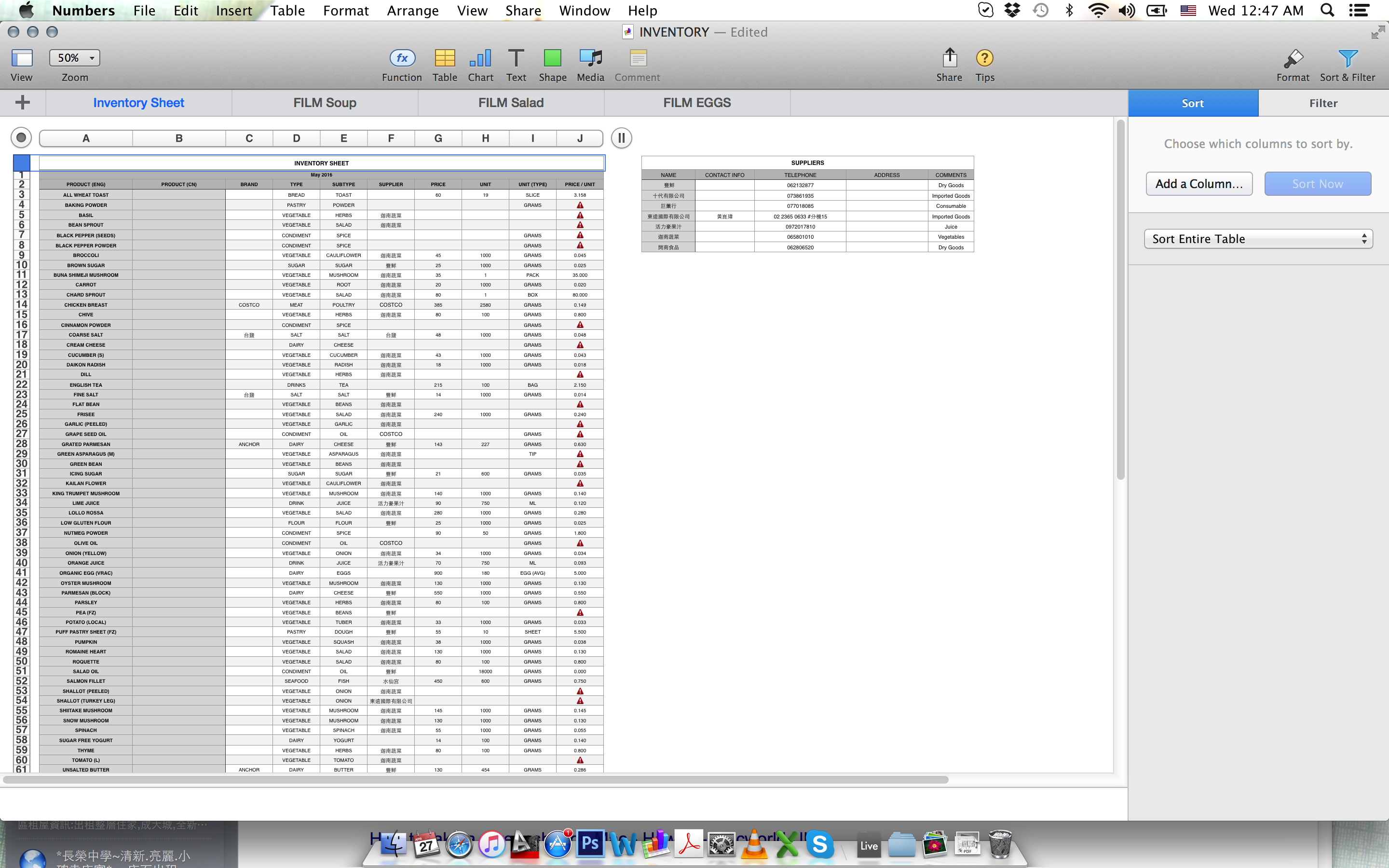
Task: Click the vertical scrollbar of sheet
Action: tap(1120, 298)
